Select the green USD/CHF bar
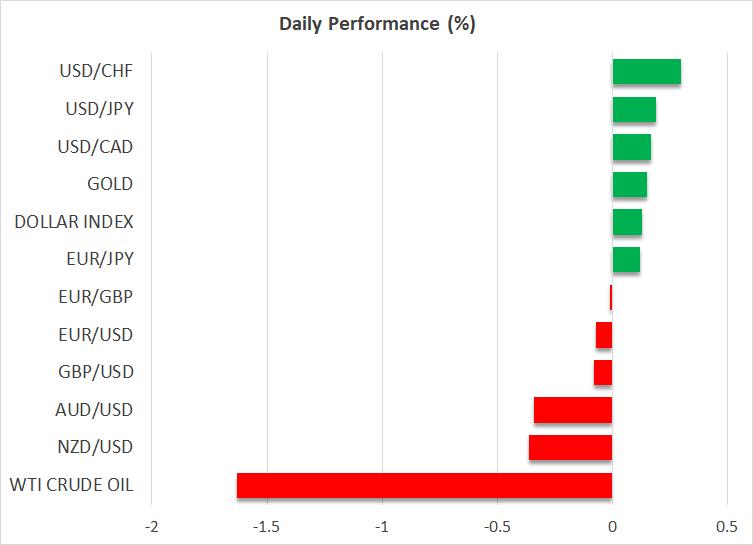This screenshot has width=753, height=545. click(646, 72)
